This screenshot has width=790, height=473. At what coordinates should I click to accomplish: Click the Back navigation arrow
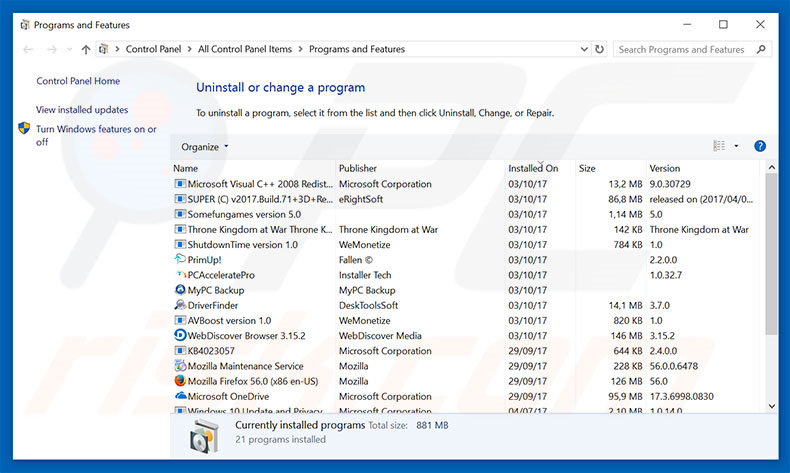(x=28, y=49)
